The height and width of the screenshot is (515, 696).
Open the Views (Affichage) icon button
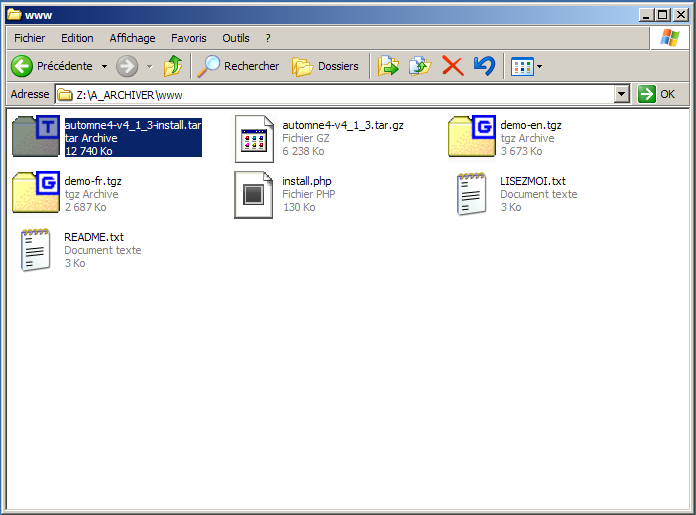[x=522, y=67]
